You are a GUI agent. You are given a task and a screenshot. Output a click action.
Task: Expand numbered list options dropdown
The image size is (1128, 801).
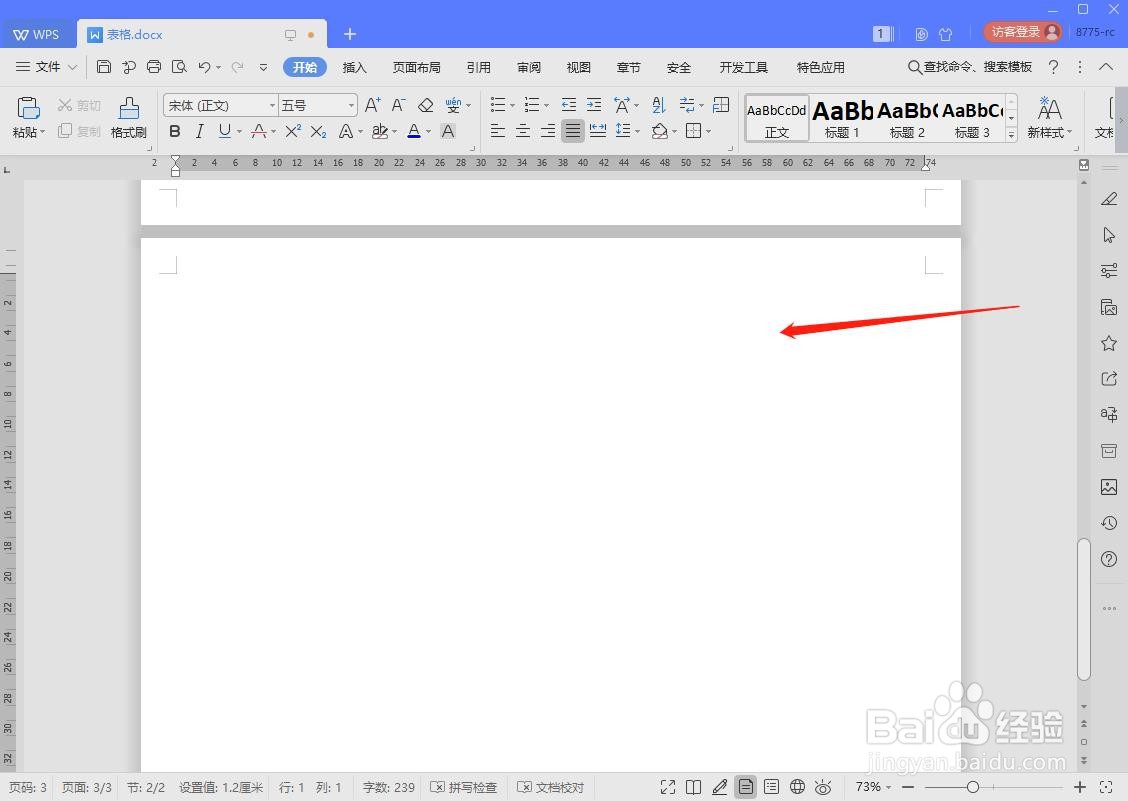(547, 106)
